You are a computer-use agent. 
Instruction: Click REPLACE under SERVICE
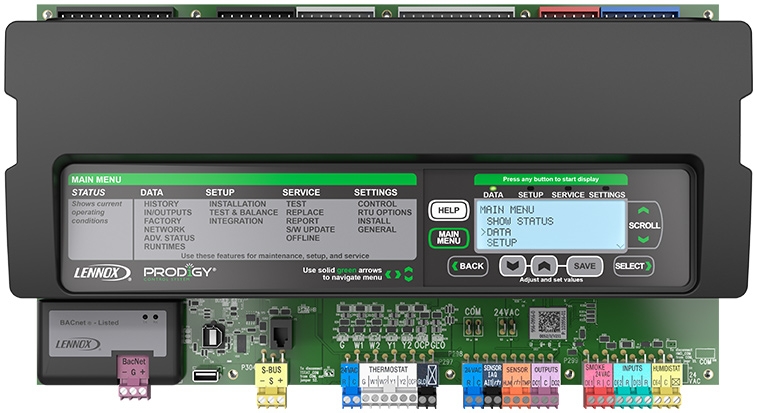305,213
